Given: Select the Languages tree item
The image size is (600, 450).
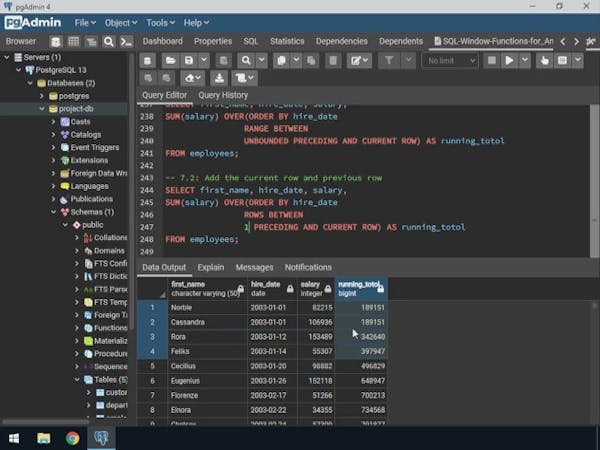Looking at the screenshot, I should point(90,186).
